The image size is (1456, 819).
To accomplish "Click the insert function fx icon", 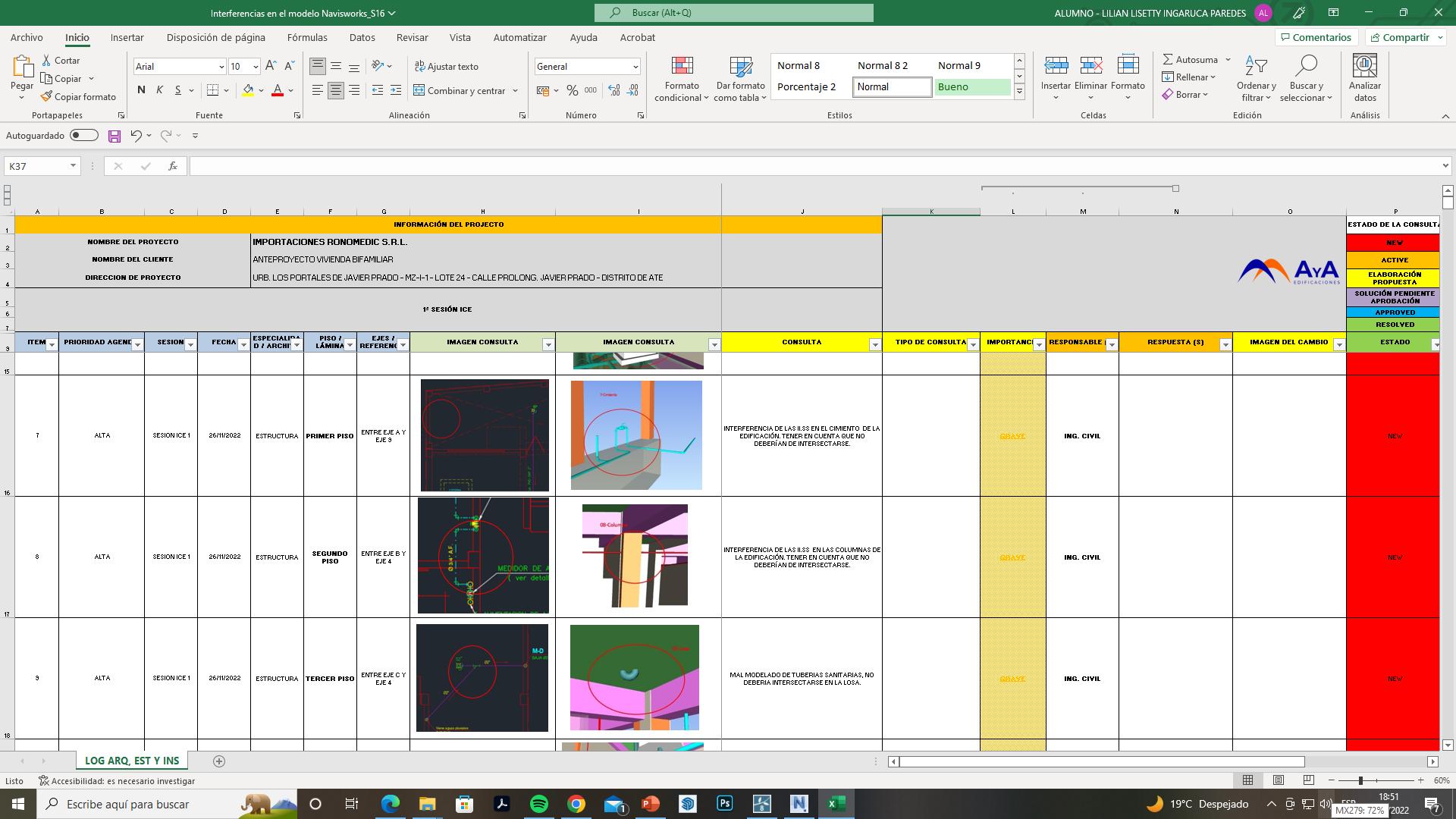I will pyautogui.click(x=173, y=166).
